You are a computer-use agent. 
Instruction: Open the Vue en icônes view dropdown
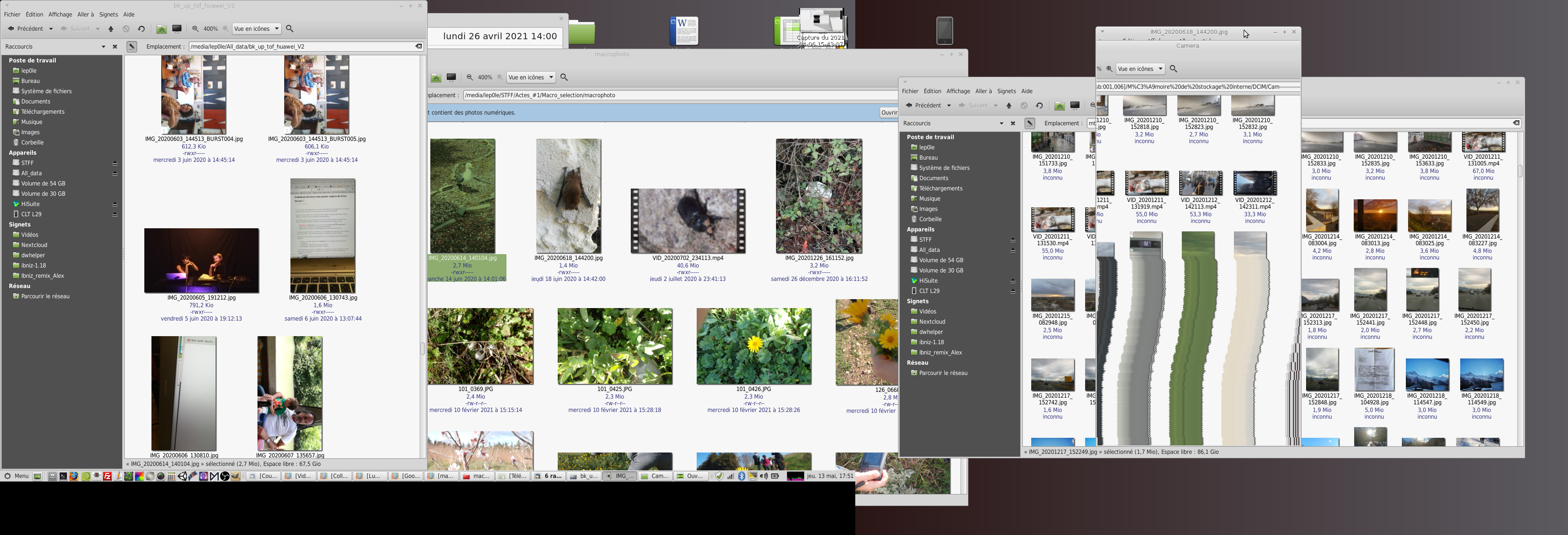click(x=257, y=29)
